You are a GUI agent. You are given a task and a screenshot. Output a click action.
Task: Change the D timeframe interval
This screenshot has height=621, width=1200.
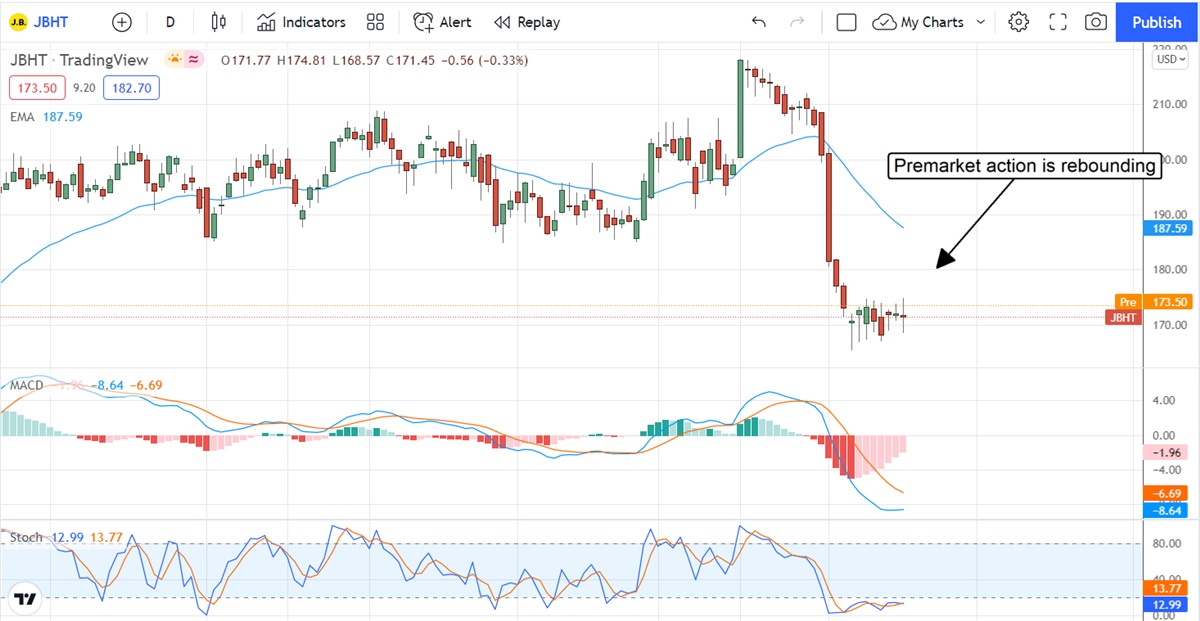[170, 22]
